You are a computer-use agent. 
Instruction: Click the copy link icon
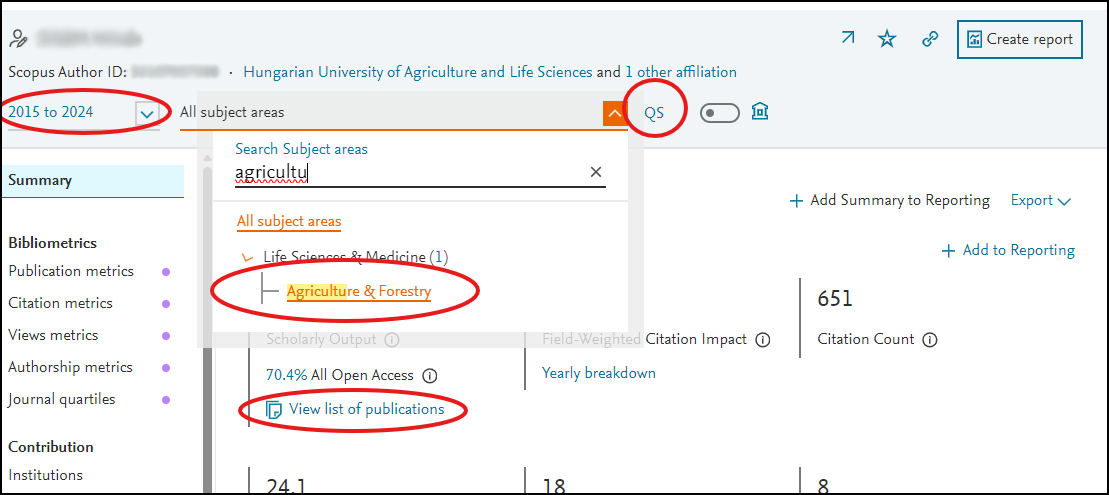coord(930,40)
